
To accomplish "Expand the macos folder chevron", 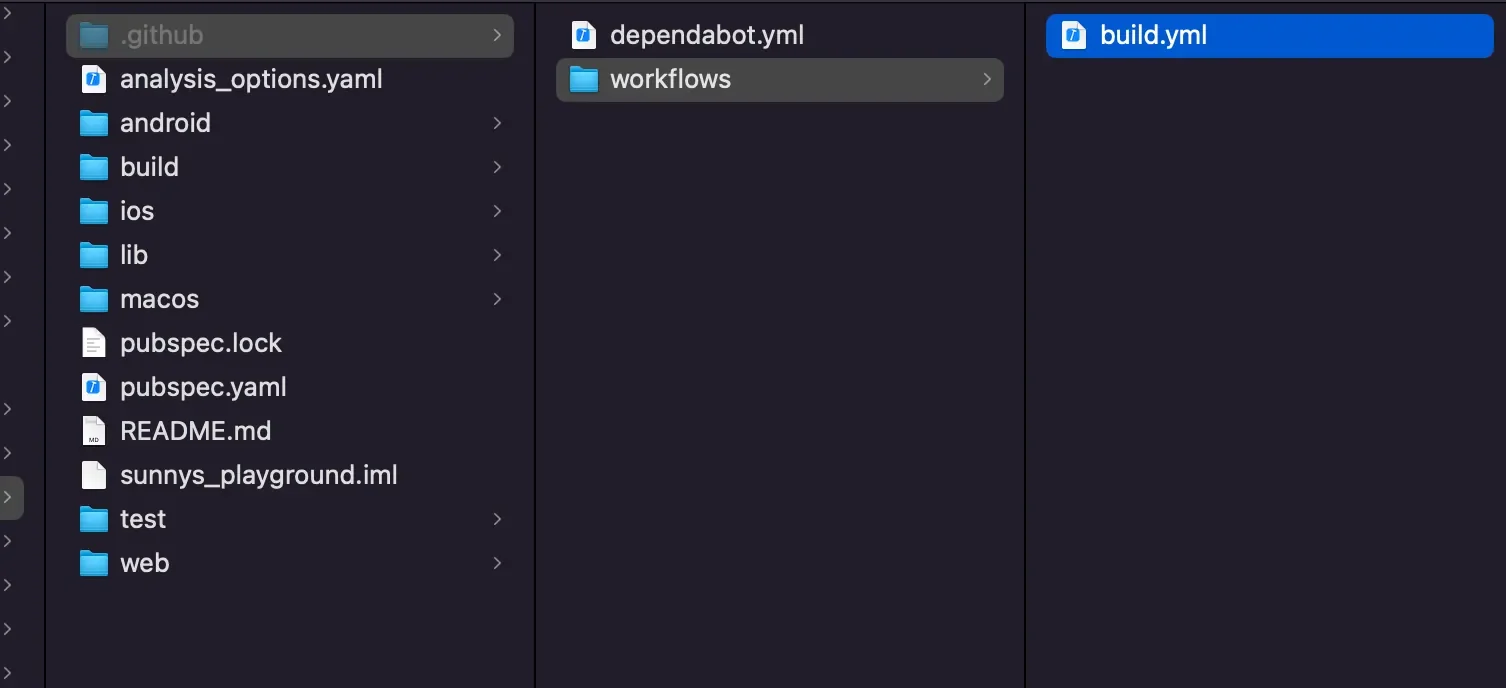I will click(x=497, y=299).
